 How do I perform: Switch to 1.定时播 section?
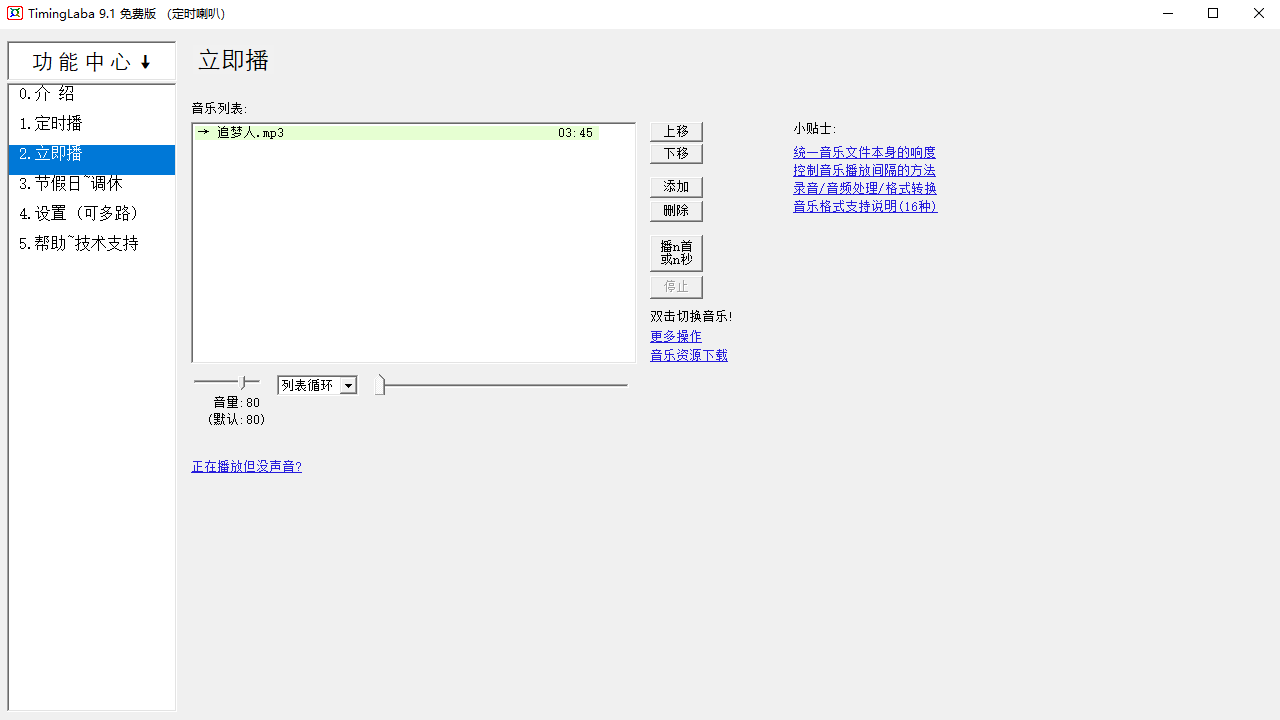51,124
